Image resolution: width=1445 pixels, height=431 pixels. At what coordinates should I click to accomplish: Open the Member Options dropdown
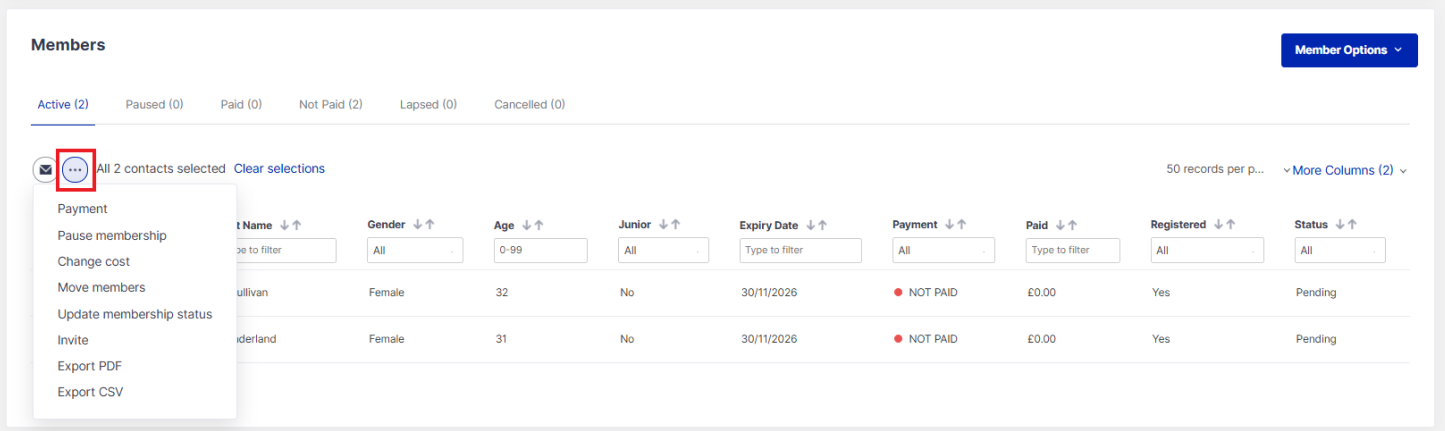[1348, 50]
